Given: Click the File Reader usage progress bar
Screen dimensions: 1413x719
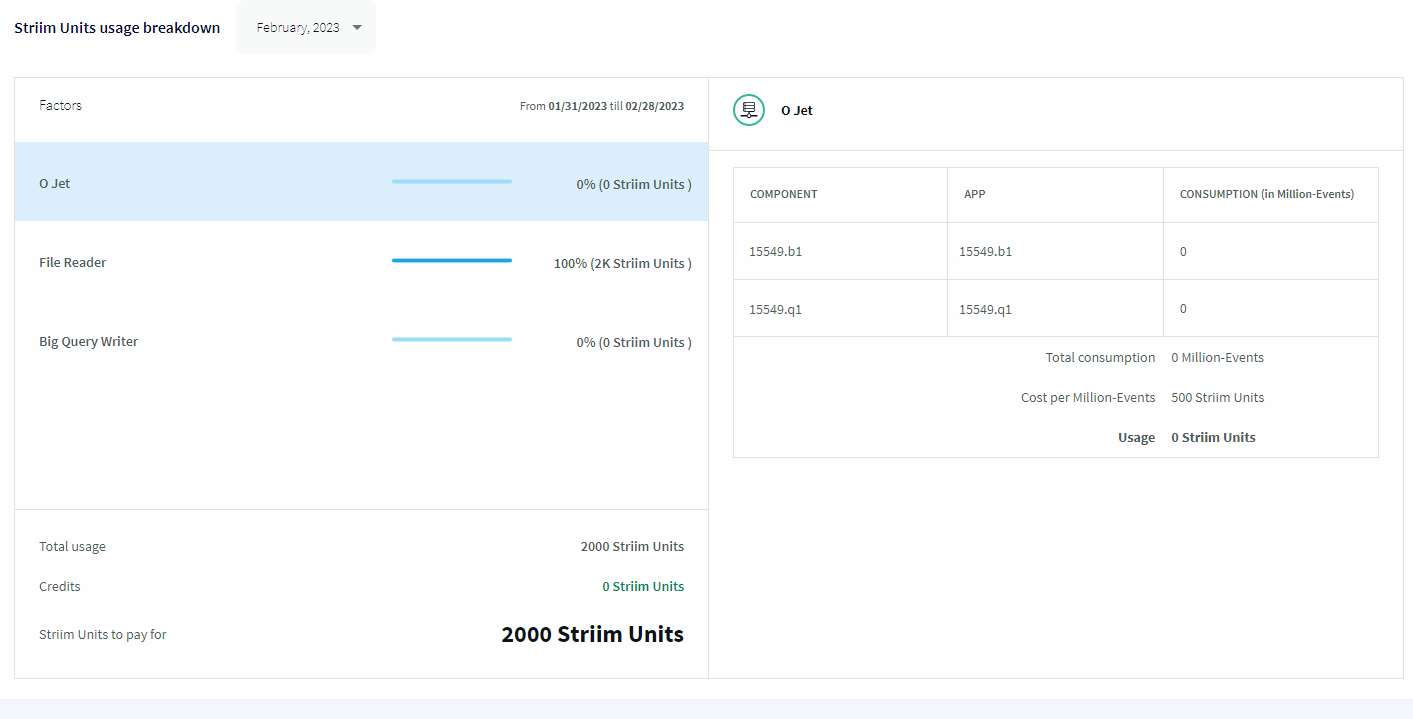Looking at the screenshot, I should click(452, 260).
